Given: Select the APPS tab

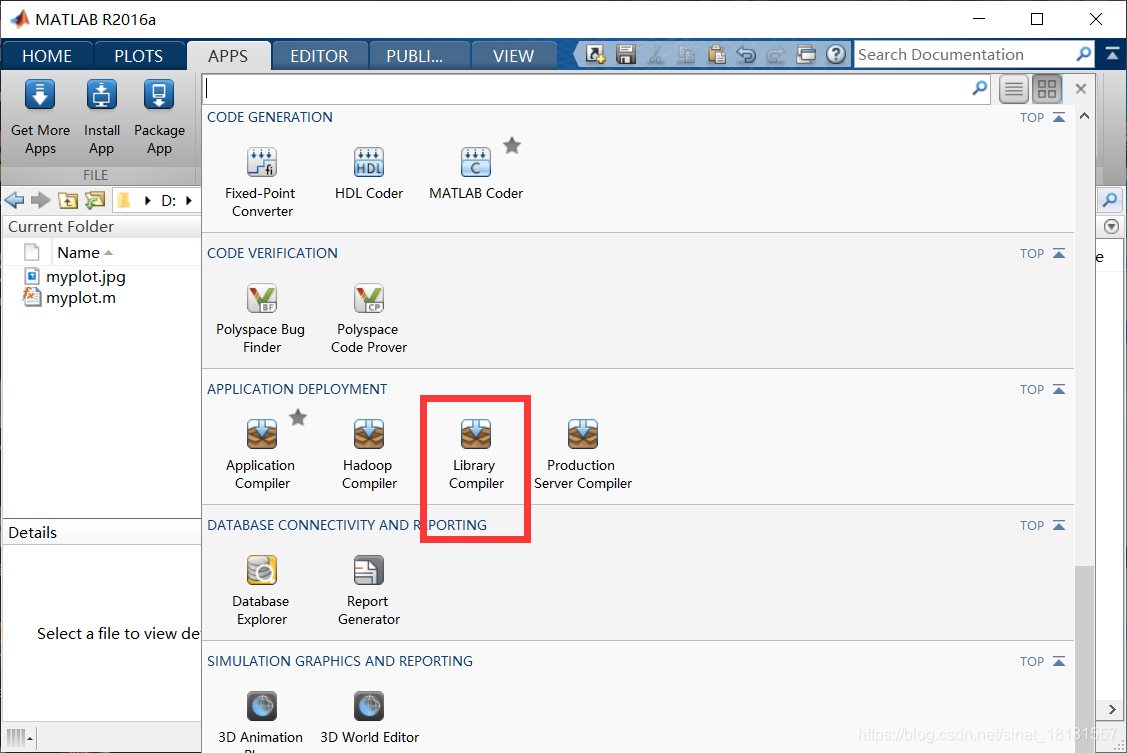Looking at the screenshot, I should coord(229,56).
